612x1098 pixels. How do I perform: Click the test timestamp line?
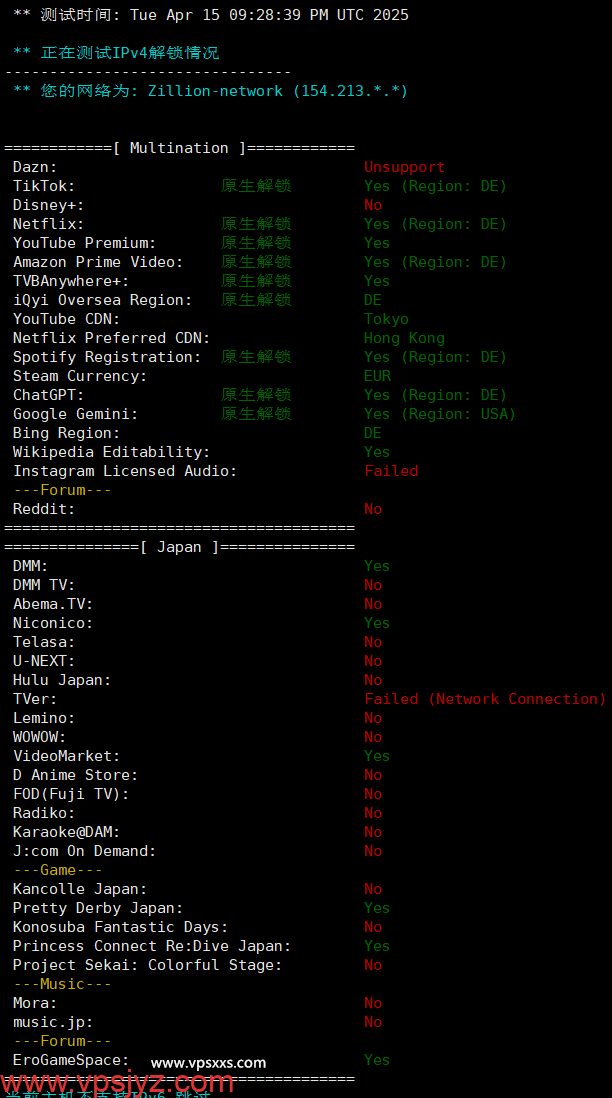click(211, 15)
